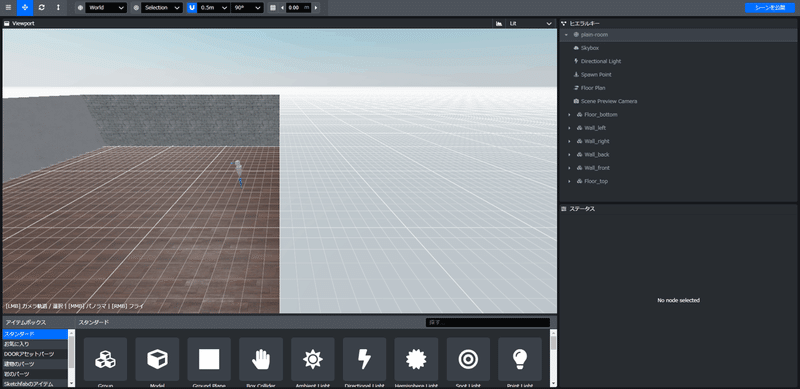Open the World transform space dropdown
This screenshot has height=389, width=800.
[x=106, y=8]
